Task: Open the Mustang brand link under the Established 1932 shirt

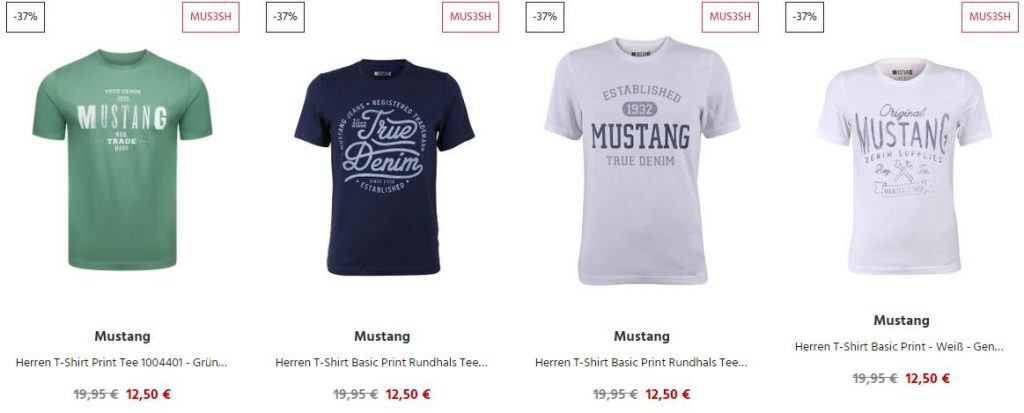Action: coord(641,337)
